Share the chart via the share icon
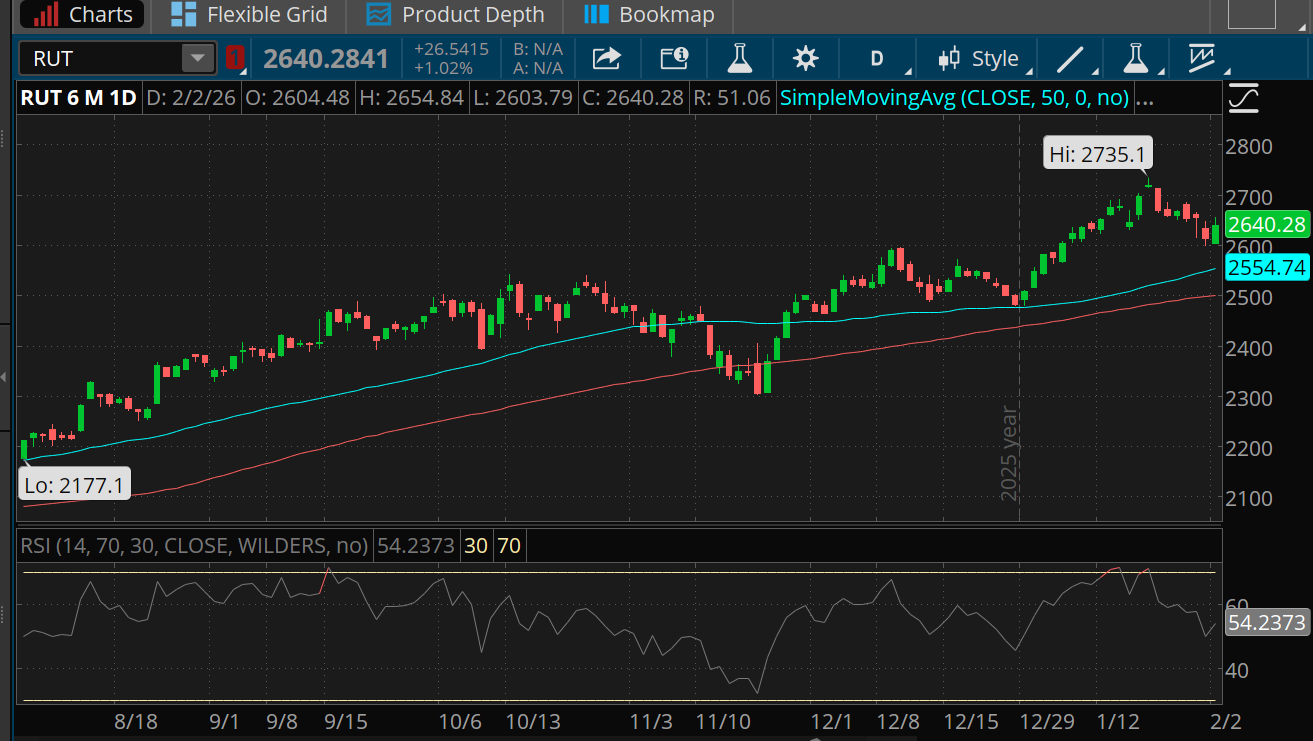This screenshot has width=1313, height=741. (607, 58)
